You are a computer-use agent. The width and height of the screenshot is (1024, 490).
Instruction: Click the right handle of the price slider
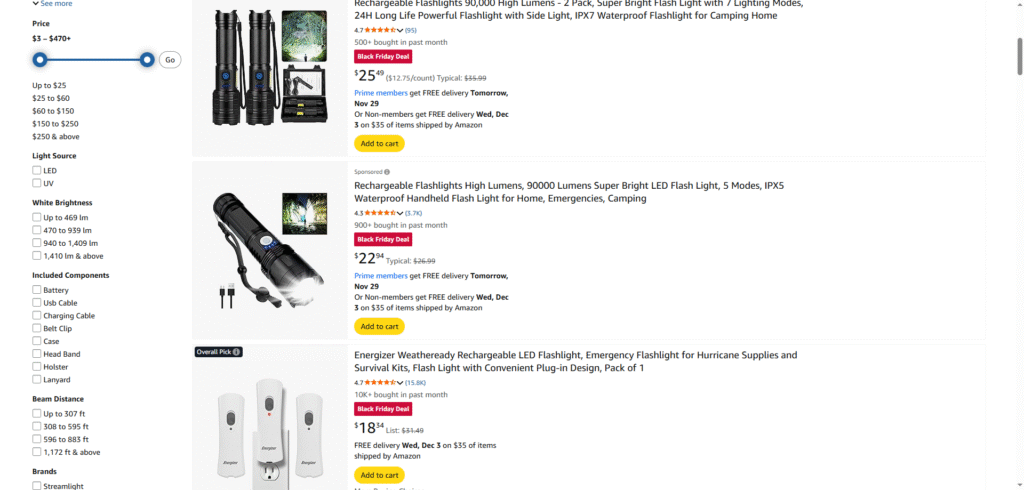(x=147, y=60)
